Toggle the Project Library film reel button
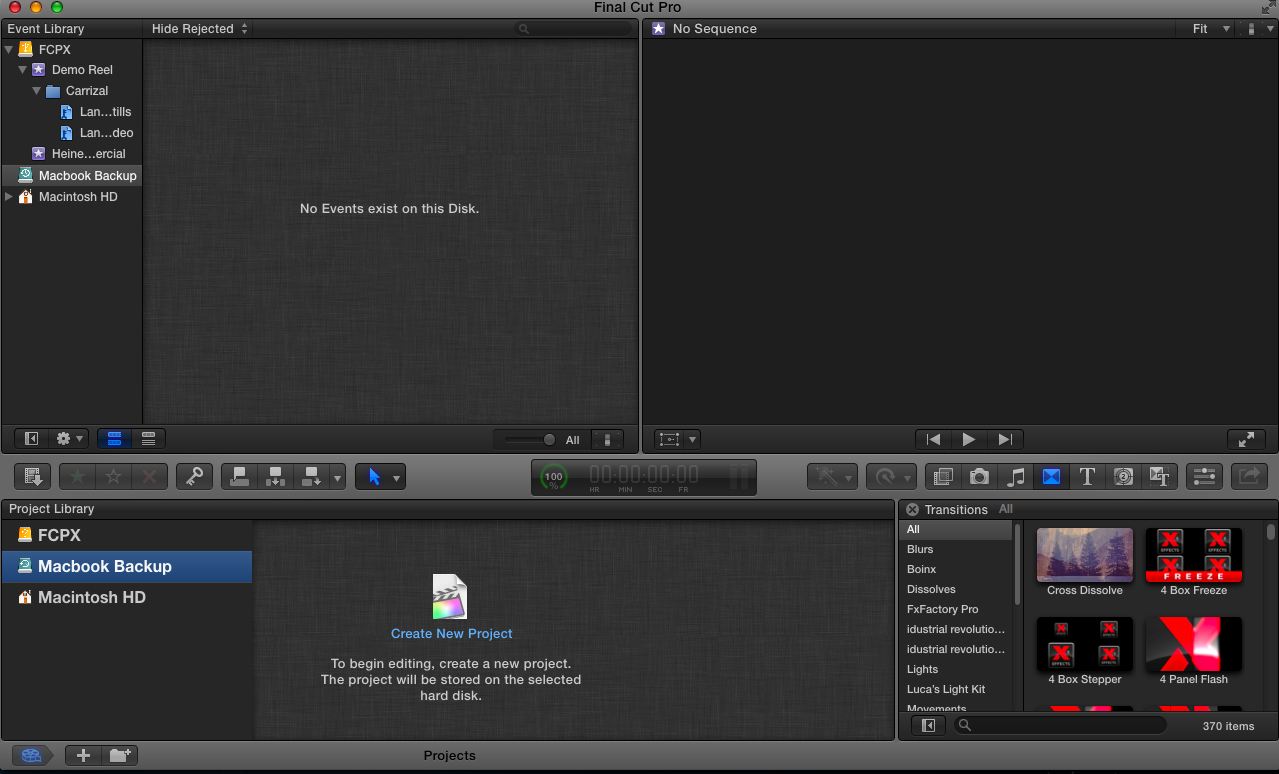The height and width of the screenshot is (774, 1279). point(30,756)
